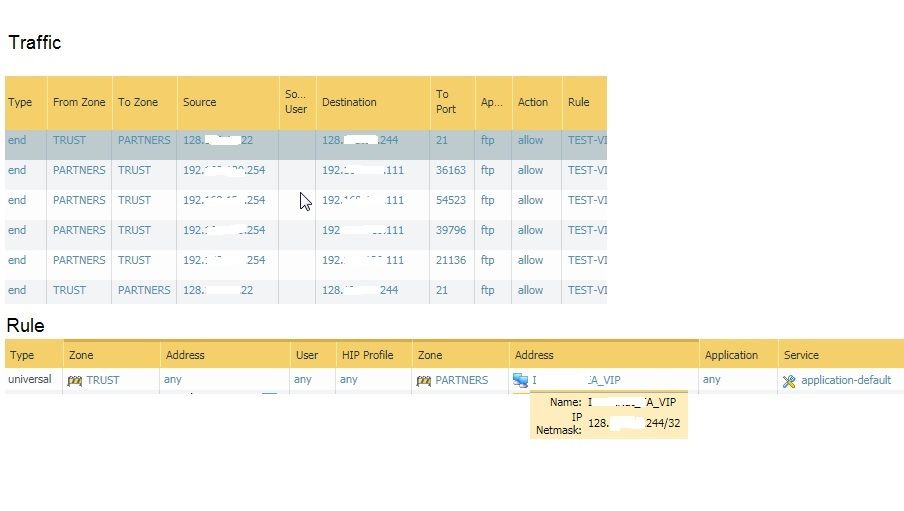Click the any value under User
This screenshot has width=904, height=511.
point(303,380)
